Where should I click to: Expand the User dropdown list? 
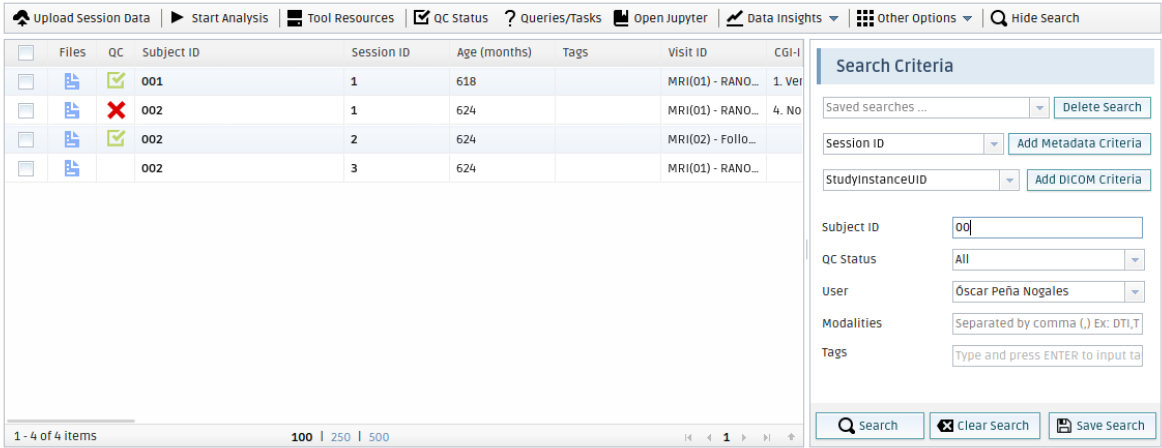tap(1134, 292)
